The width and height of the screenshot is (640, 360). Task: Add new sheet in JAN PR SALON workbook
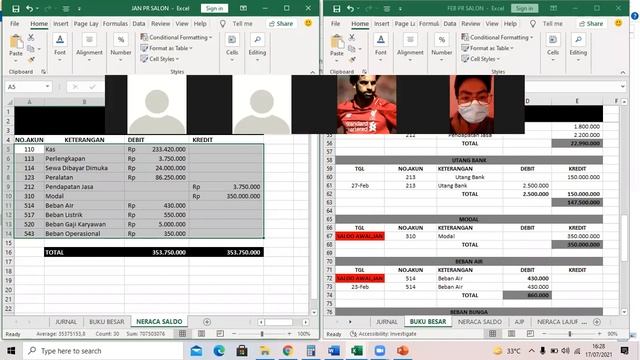point(207,322)
